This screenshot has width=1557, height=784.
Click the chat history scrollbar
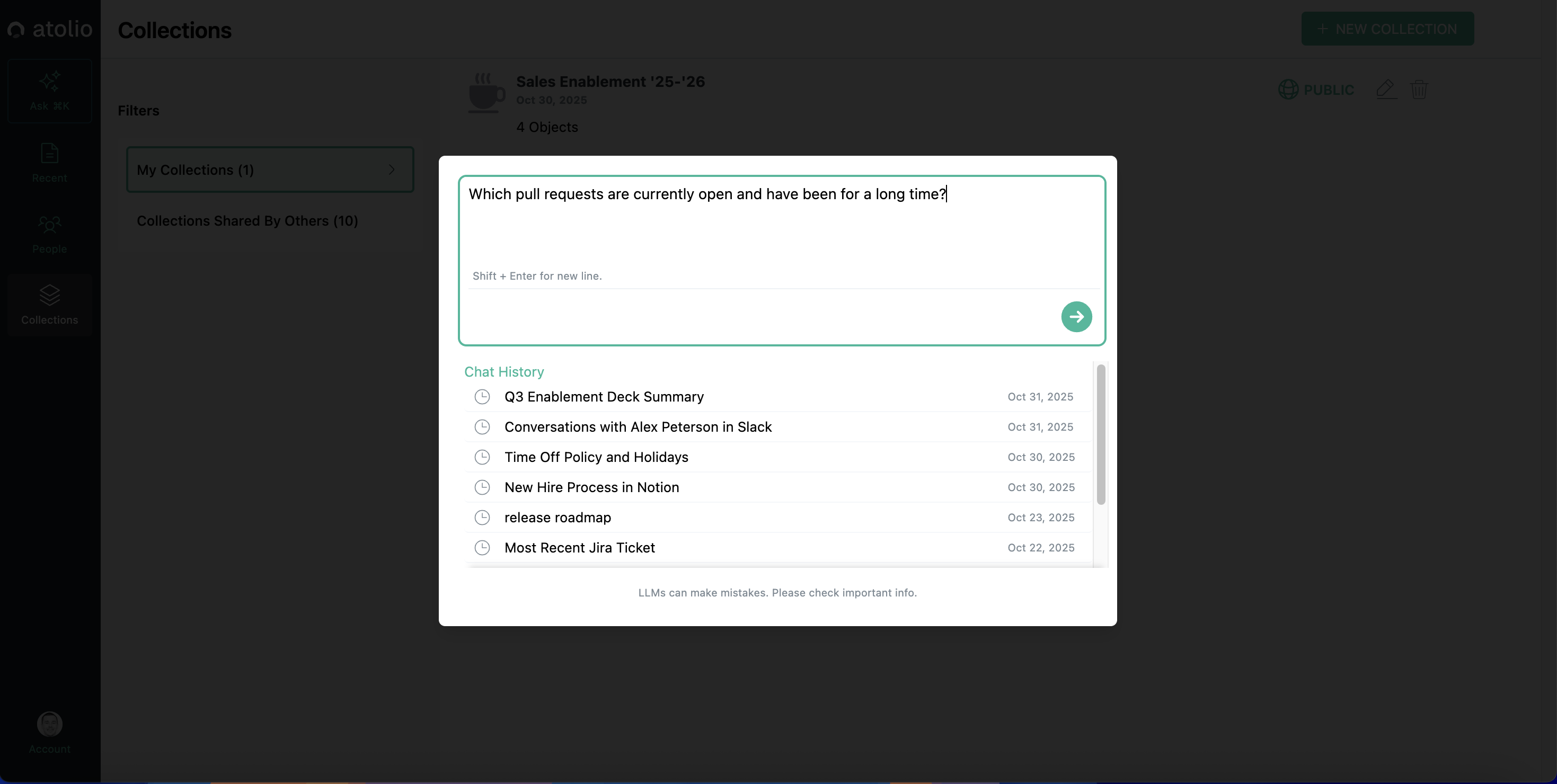1101,435
